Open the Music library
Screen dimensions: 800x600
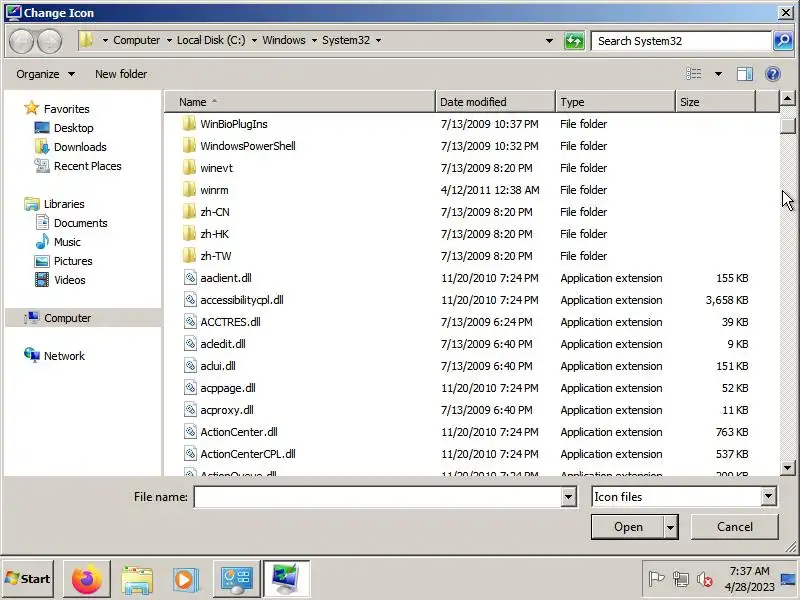pos(67,242)
